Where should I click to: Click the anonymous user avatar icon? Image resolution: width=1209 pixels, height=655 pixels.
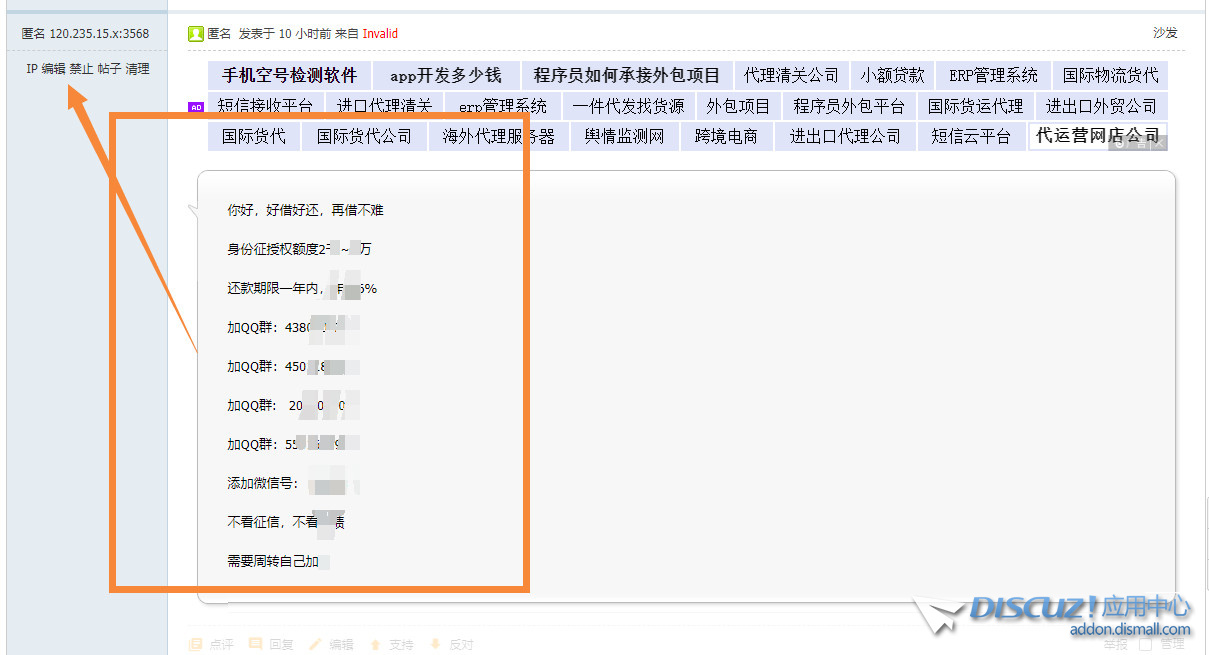(x=195, y=32)
